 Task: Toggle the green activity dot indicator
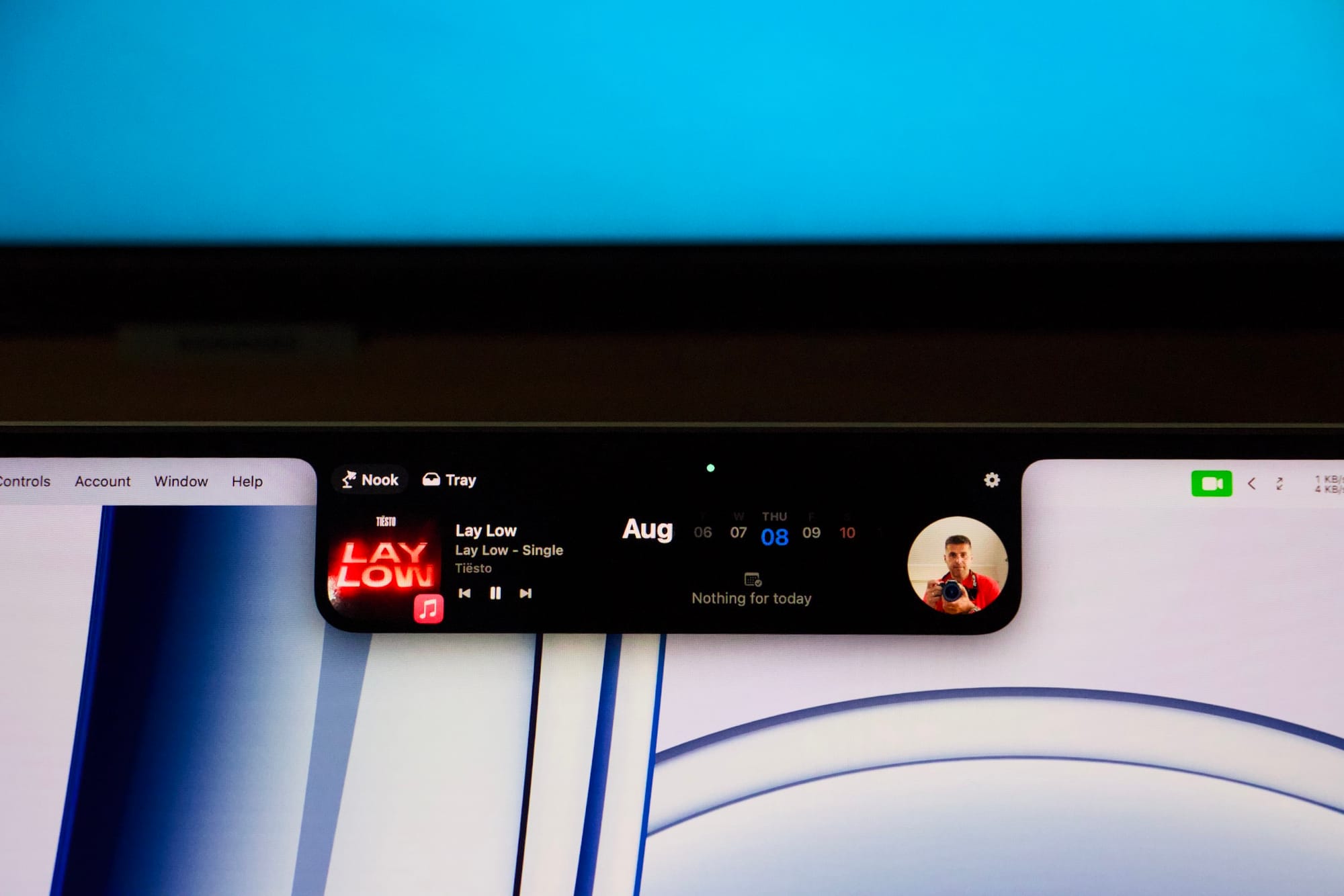click(x=710, y=468)
